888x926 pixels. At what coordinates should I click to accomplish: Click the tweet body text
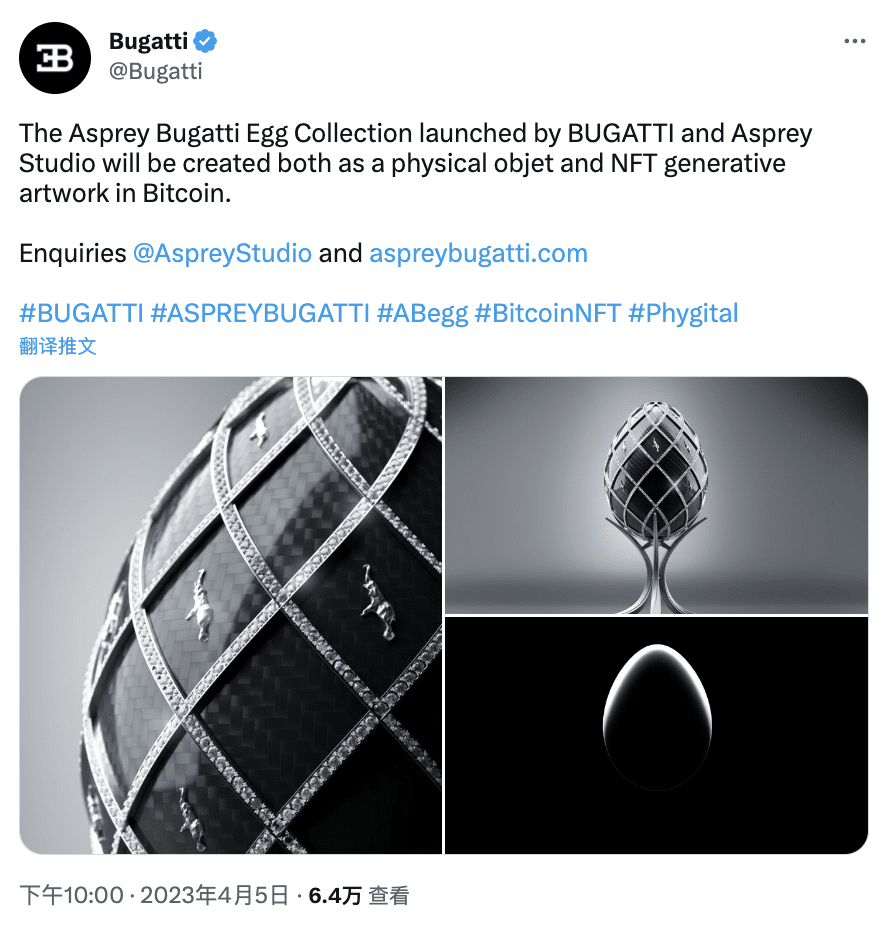[400, 160]
